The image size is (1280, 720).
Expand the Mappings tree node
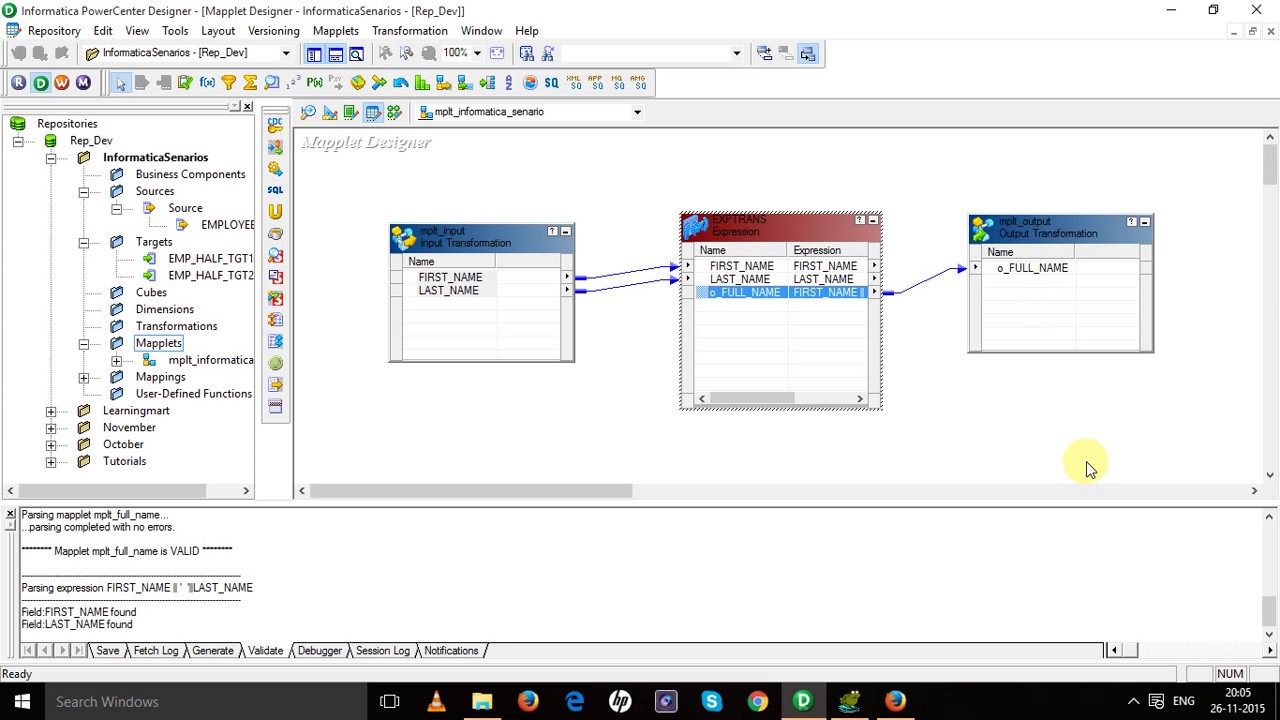(x=84, y=378)
